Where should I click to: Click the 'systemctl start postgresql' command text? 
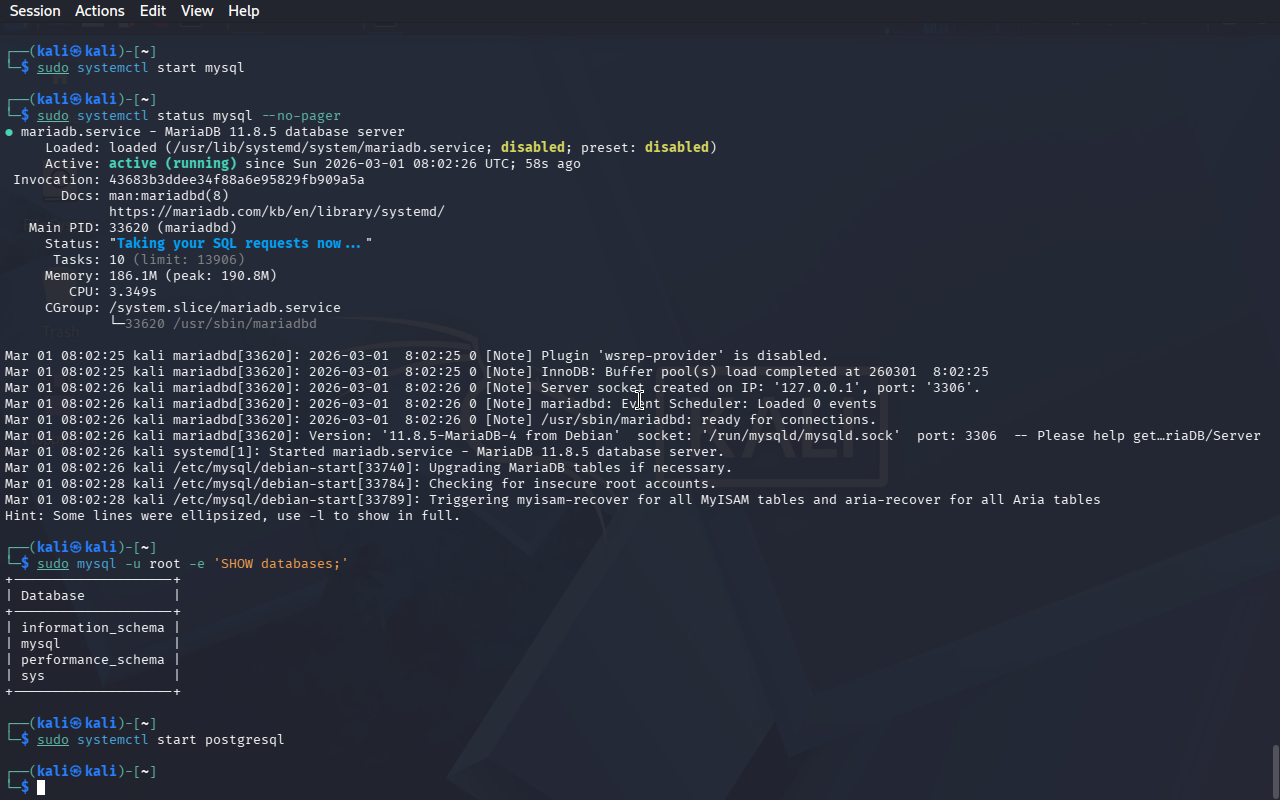tap(180, 740)
